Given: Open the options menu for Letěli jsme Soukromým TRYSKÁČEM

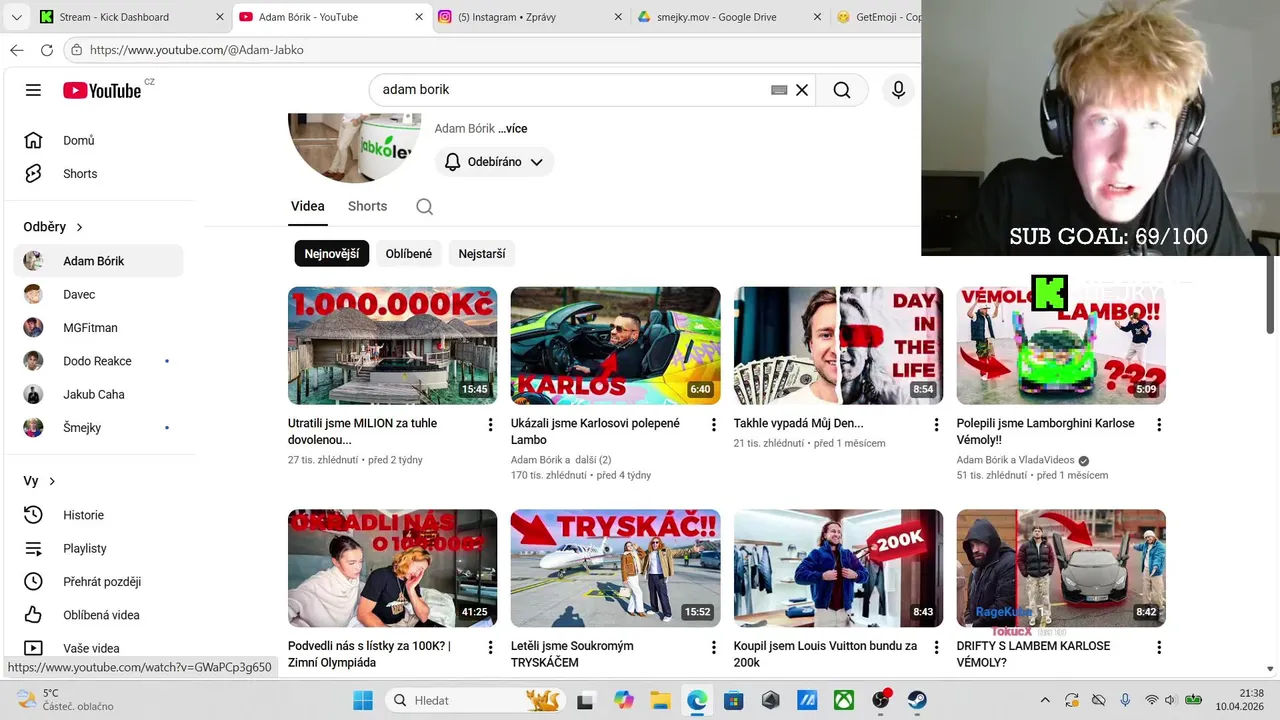Looking at the screenshot, I should point(714,648).
